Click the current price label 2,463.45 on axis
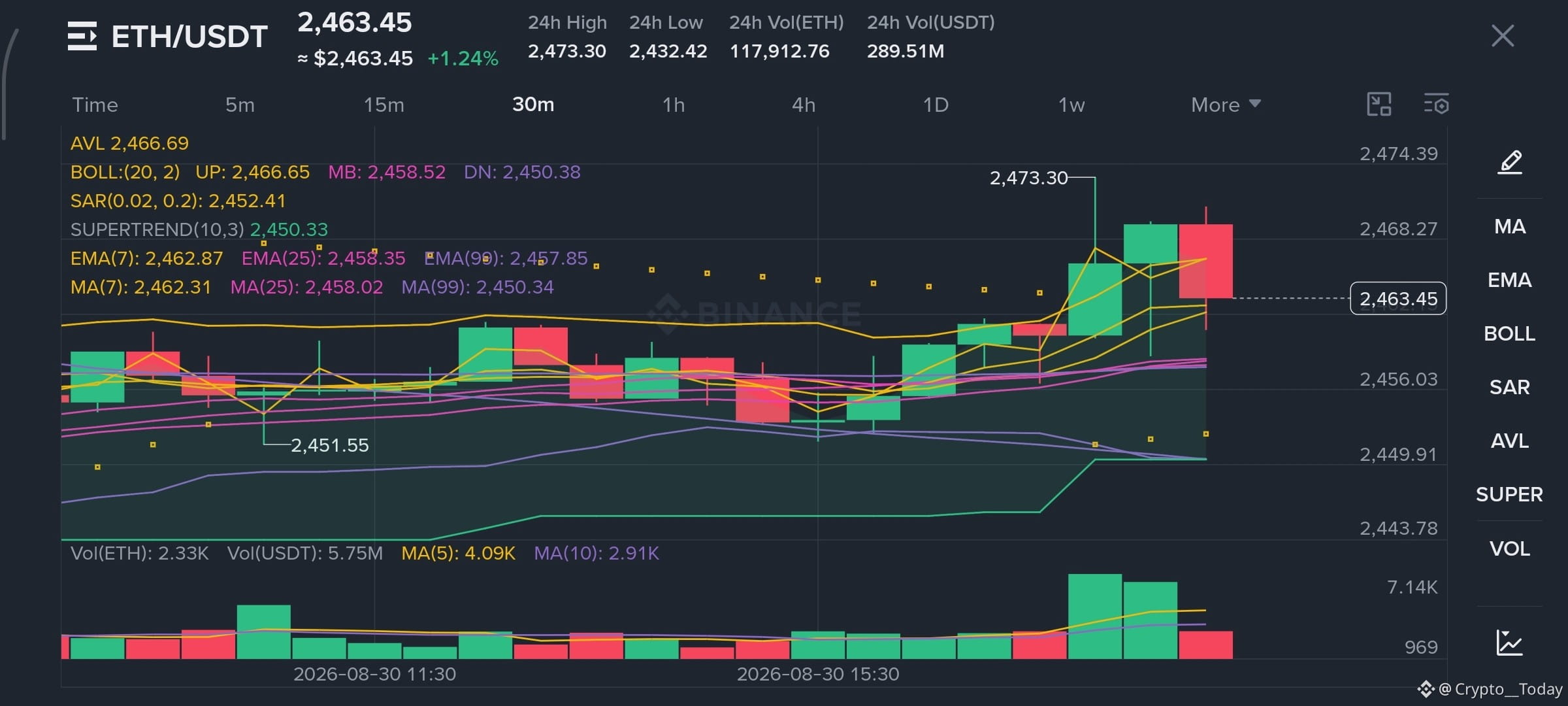Viewport: 1568px width, 706px height. click(x=1398, y=299)
